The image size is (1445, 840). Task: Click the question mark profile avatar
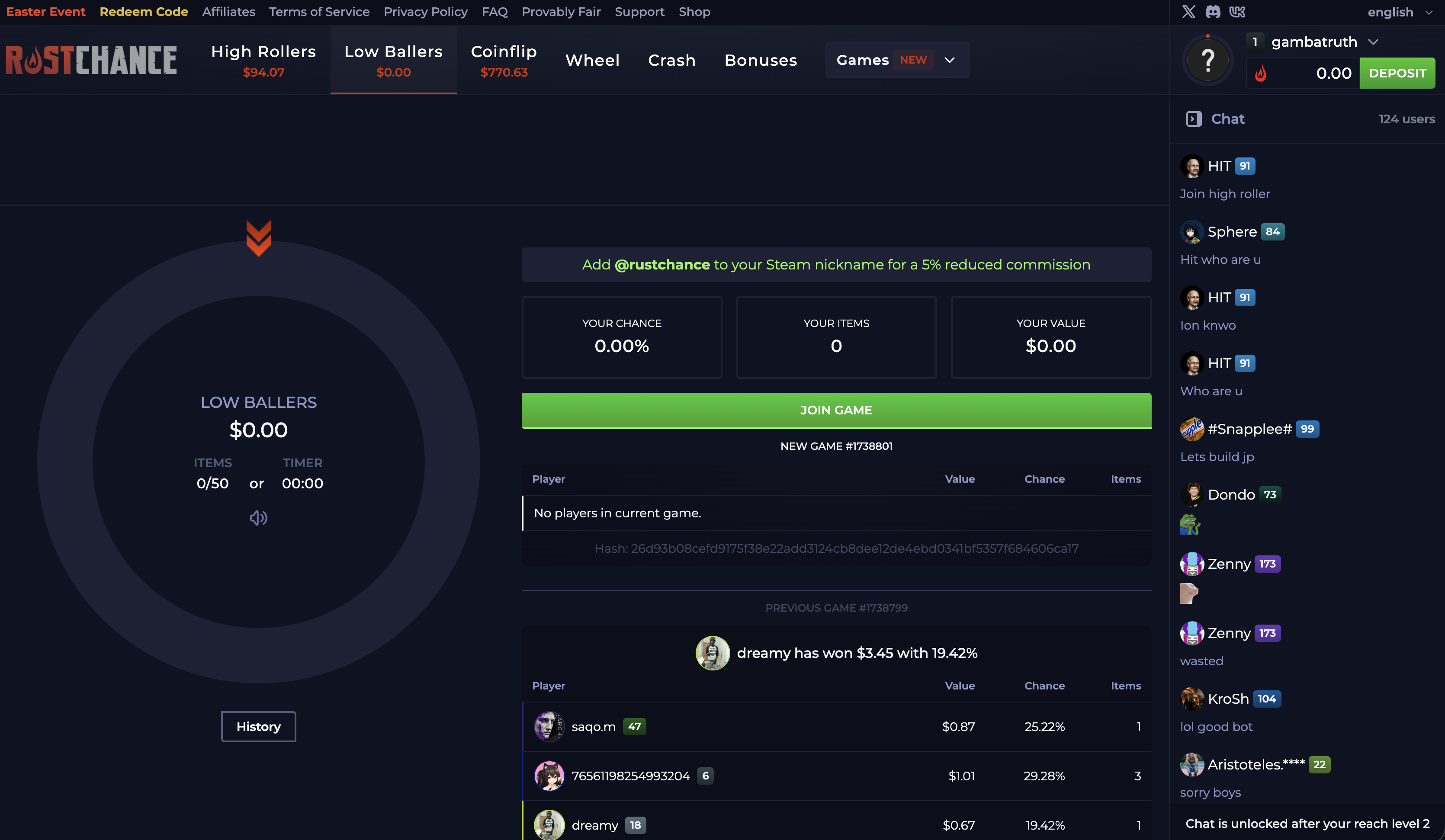pyautogui.click(x=1207, y=60)
